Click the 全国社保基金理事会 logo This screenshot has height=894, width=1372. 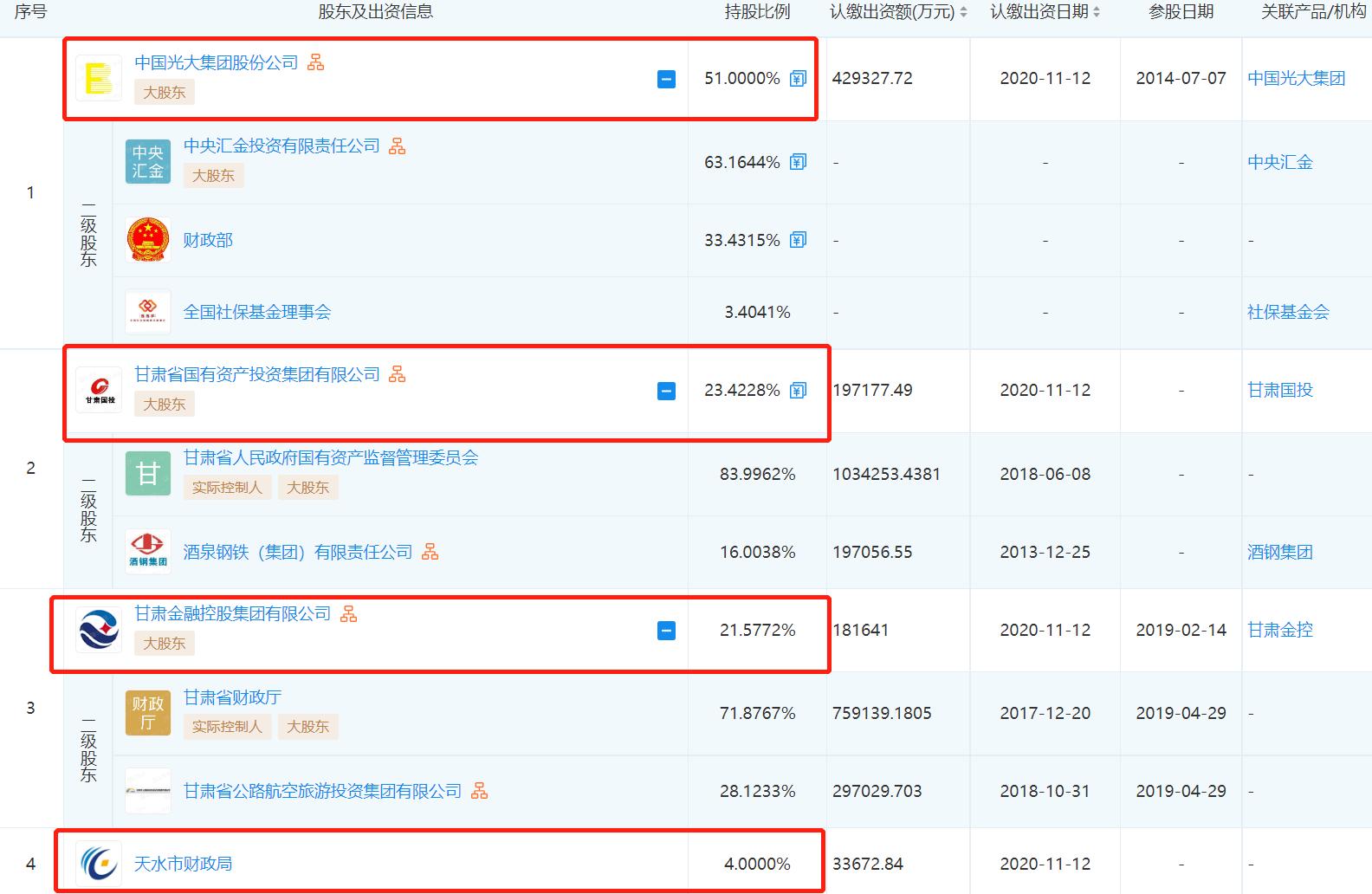pos(147,313)
